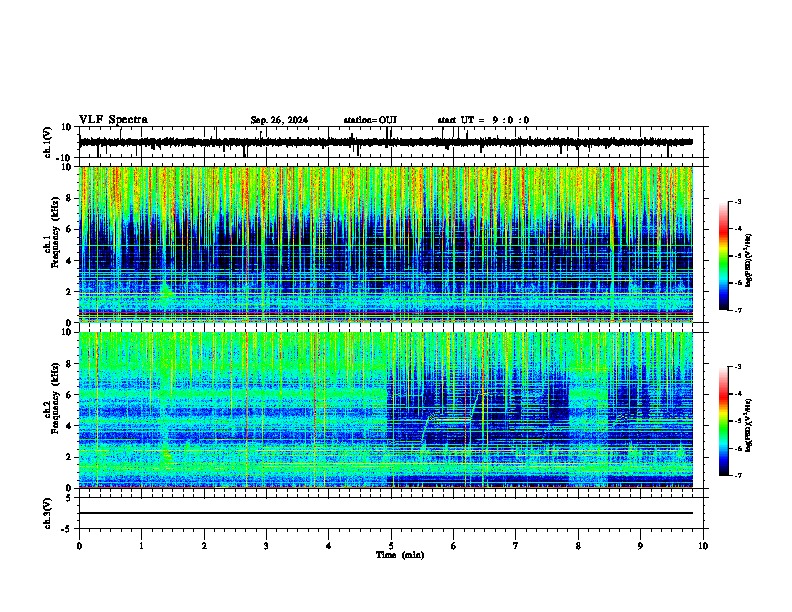Screen dimensions: 792x612
Task: Click the 'station=OUJ' label
Action: (x=370, y=120)
